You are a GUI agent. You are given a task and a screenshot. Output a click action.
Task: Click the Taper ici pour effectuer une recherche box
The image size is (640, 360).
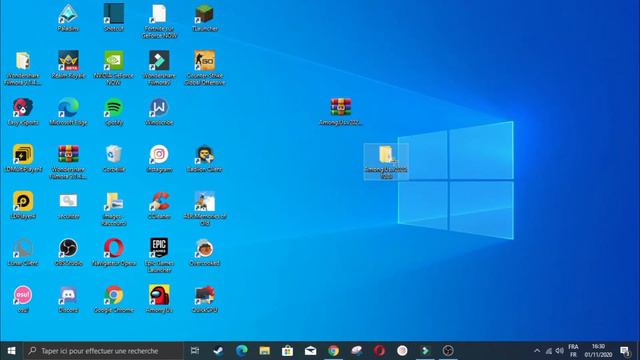[x=103, y=351]
